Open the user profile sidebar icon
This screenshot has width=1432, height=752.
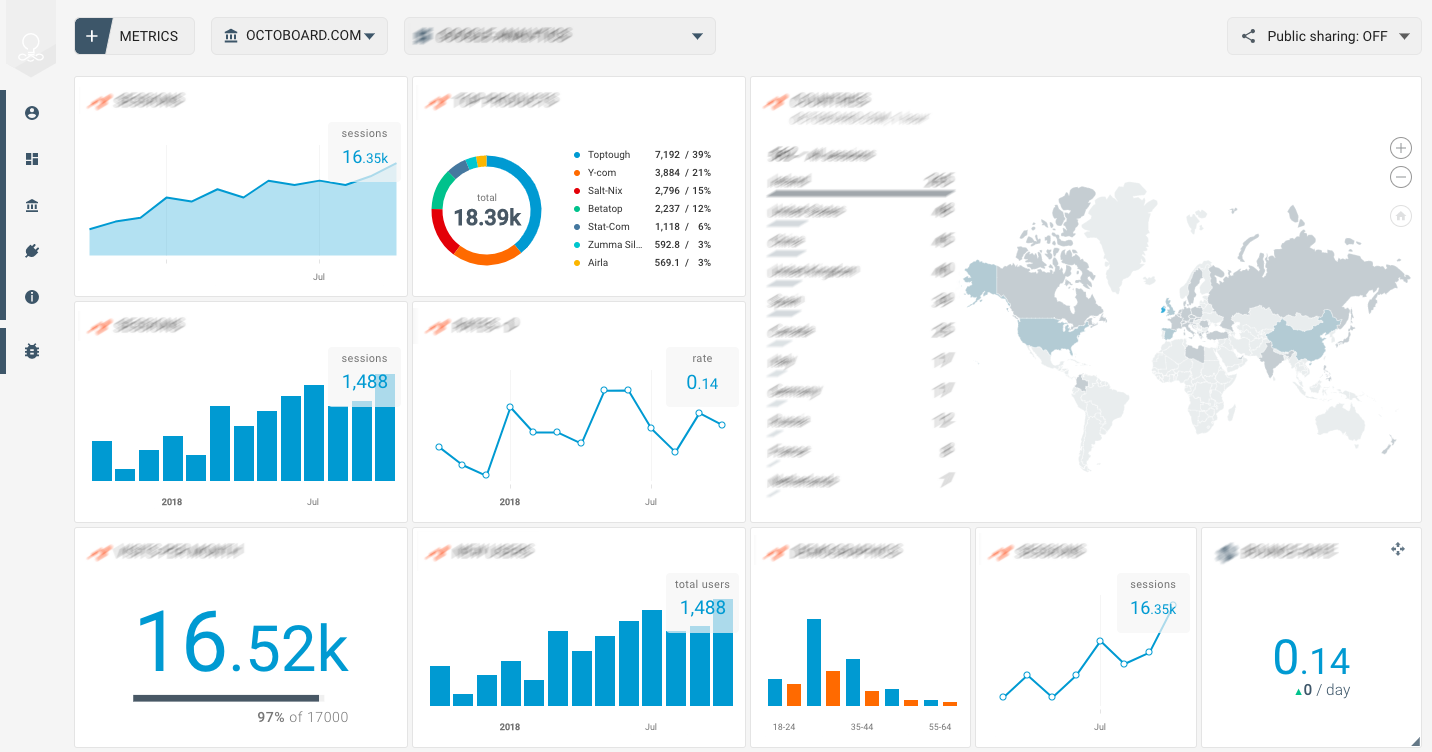(31, 113)
